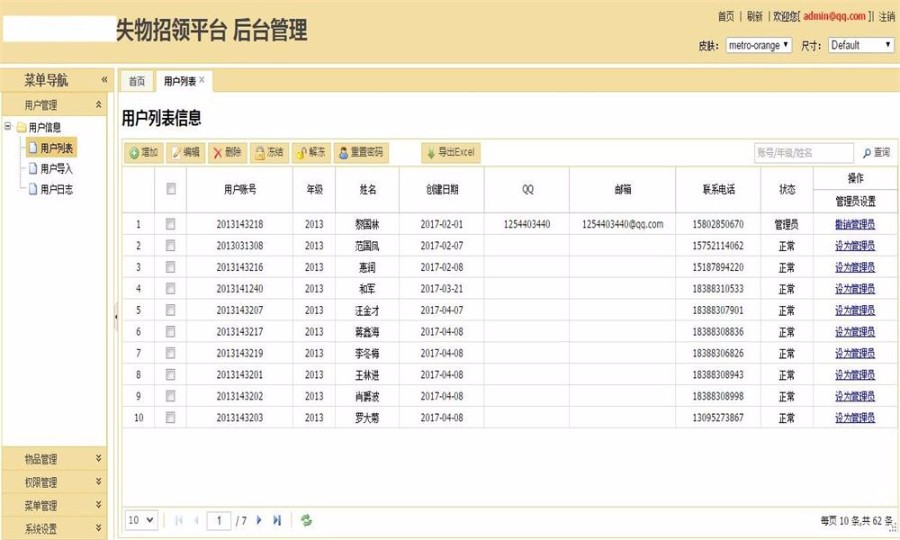This screenshot has height=540, width=900.
Task: Click 设为管理员 link for 2013143203
Action: coord(855,418)
